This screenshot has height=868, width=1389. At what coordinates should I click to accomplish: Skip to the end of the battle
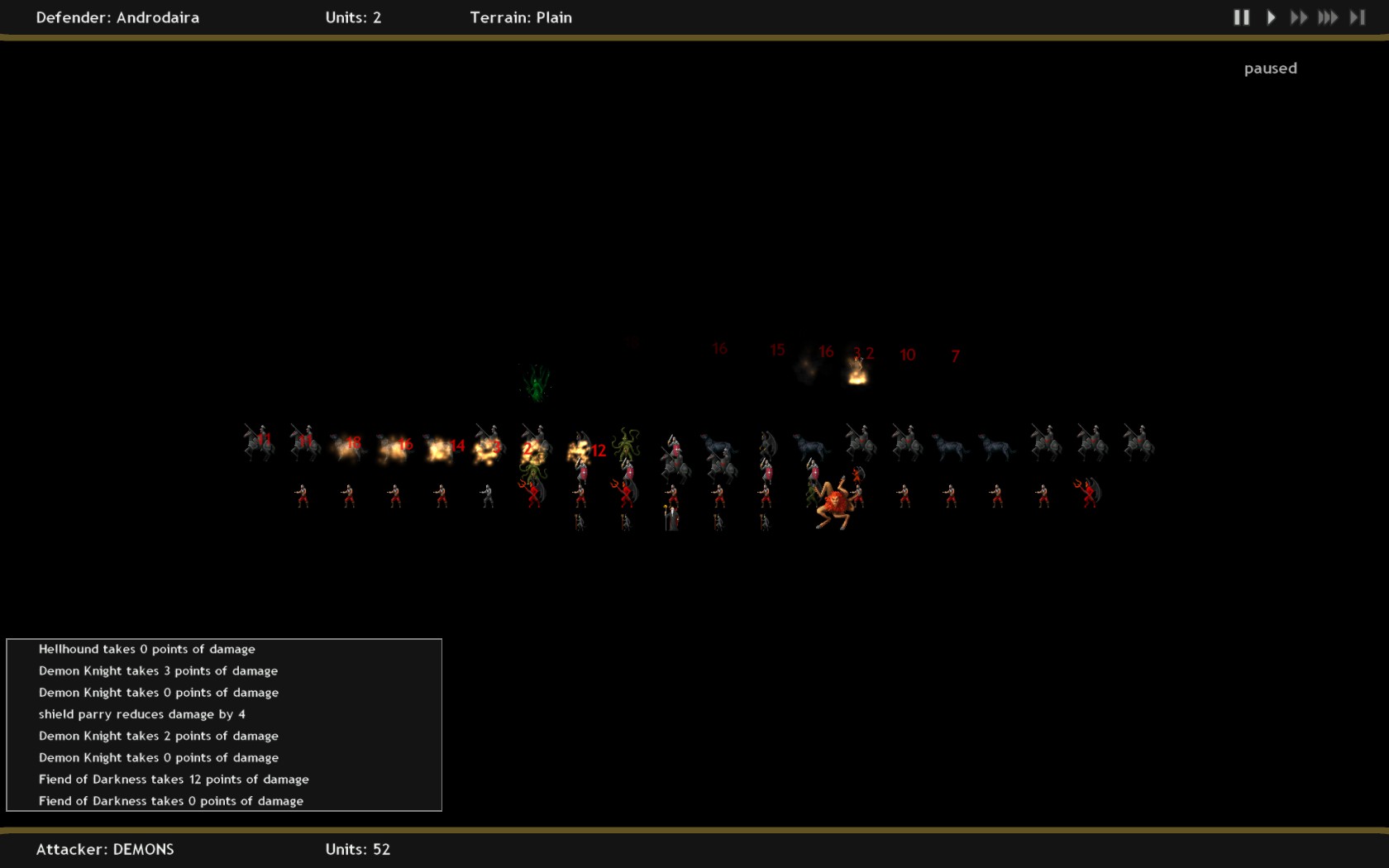(x=1358, y=17)
